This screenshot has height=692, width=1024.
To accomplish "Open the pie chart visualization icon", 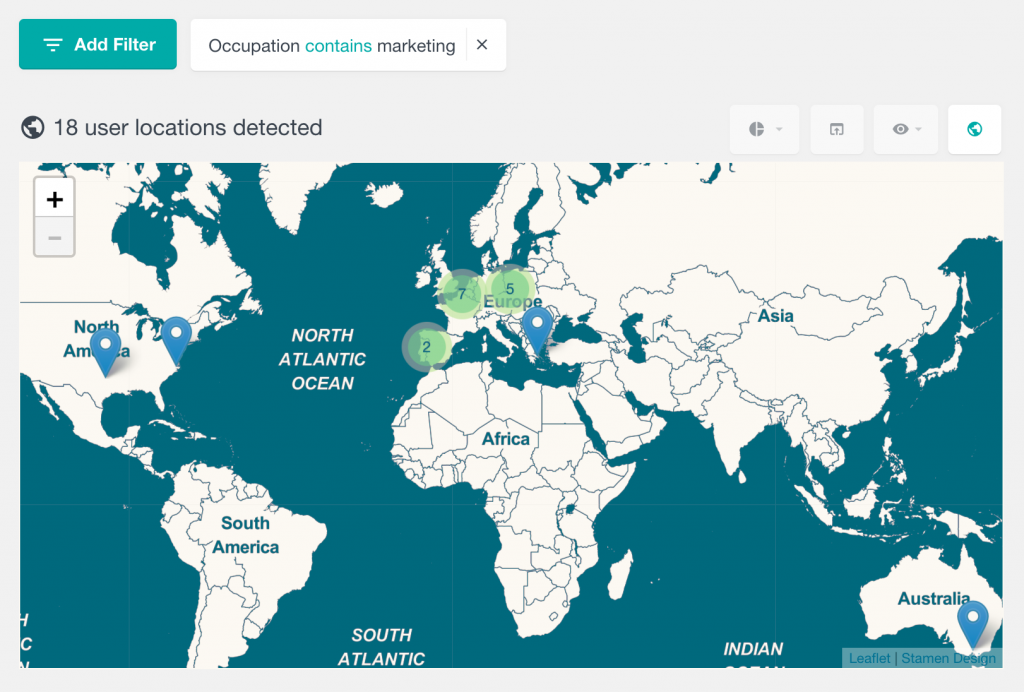I will click(x=758, y=128).
